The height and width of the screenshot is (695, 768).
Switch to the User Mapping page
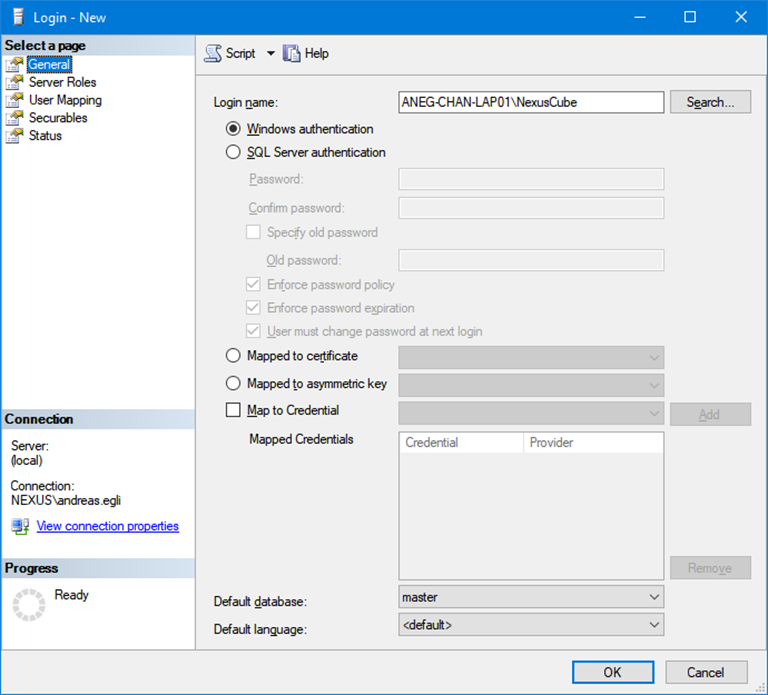click(65, 101)
